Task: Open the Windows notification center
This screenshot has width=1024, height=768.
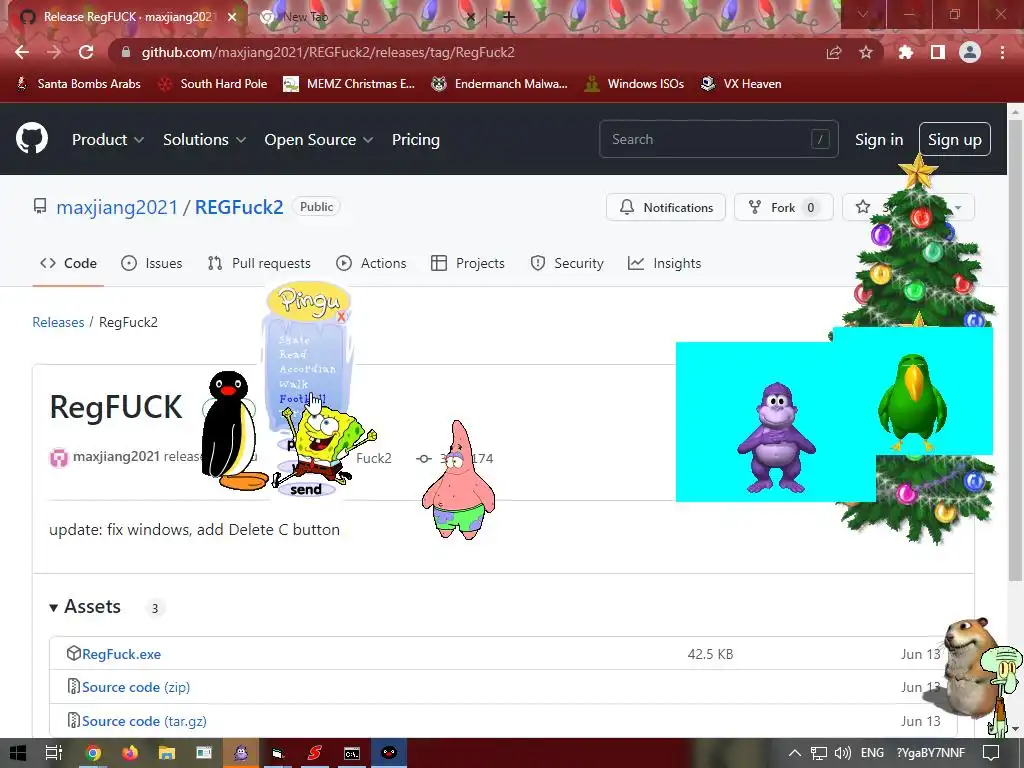Action: coord(991,753)
